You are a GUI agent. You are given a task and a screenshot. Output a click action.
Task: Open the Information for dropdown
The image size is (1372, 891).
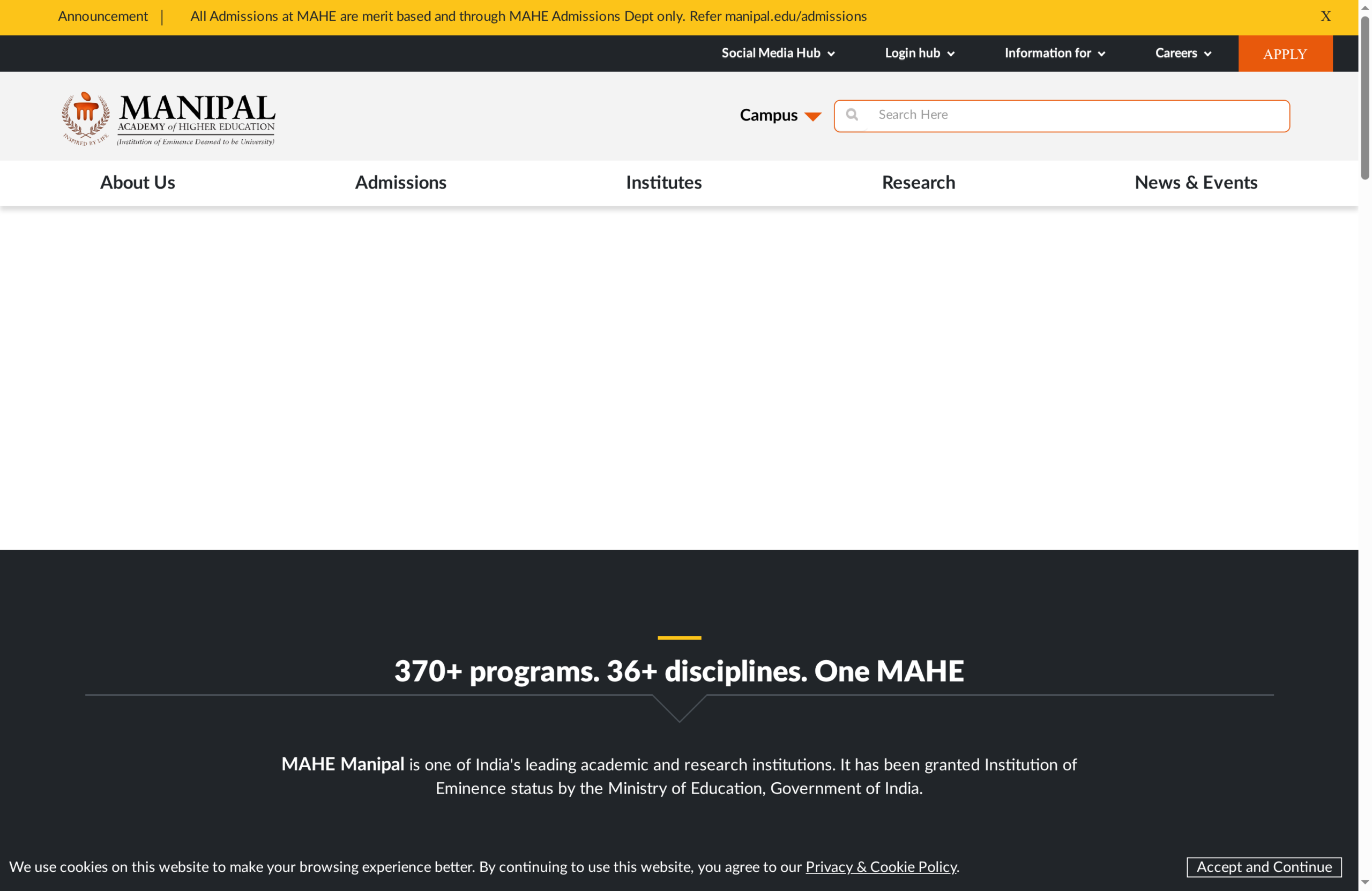(x=1054, y=53)
